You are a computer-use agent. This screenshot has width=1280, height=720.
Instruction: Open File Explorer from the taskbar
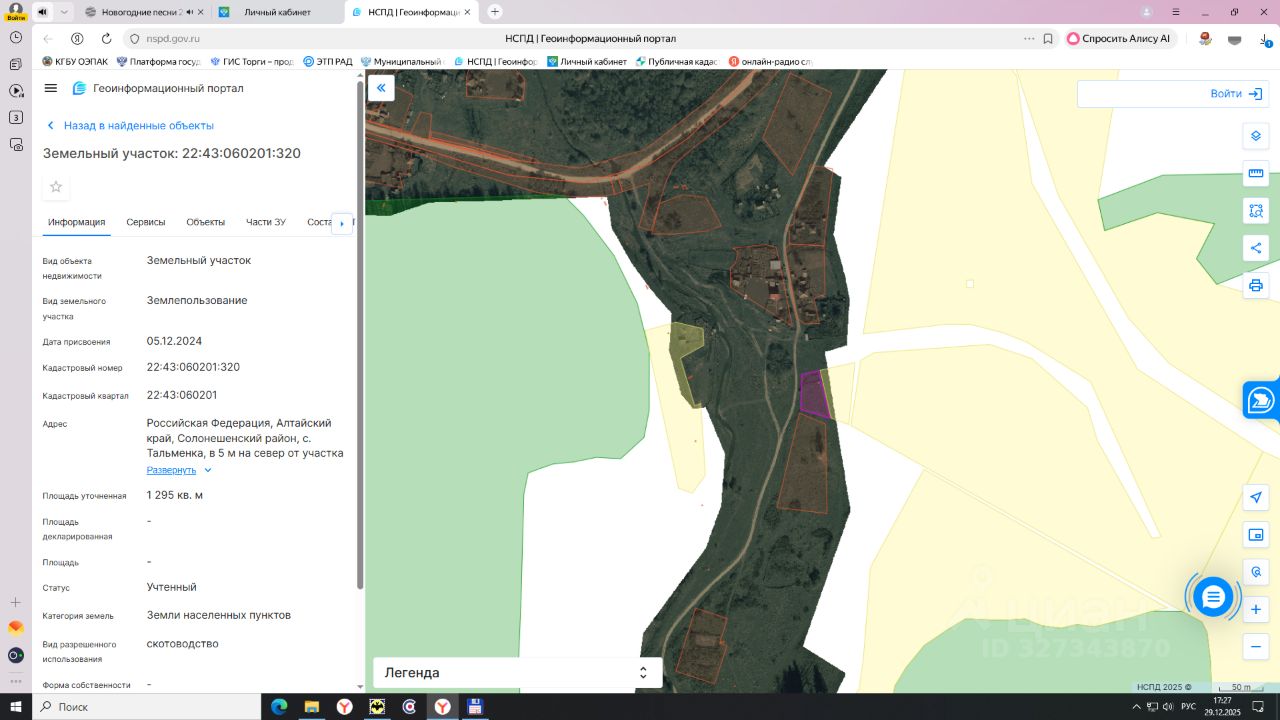coord(311,707)
